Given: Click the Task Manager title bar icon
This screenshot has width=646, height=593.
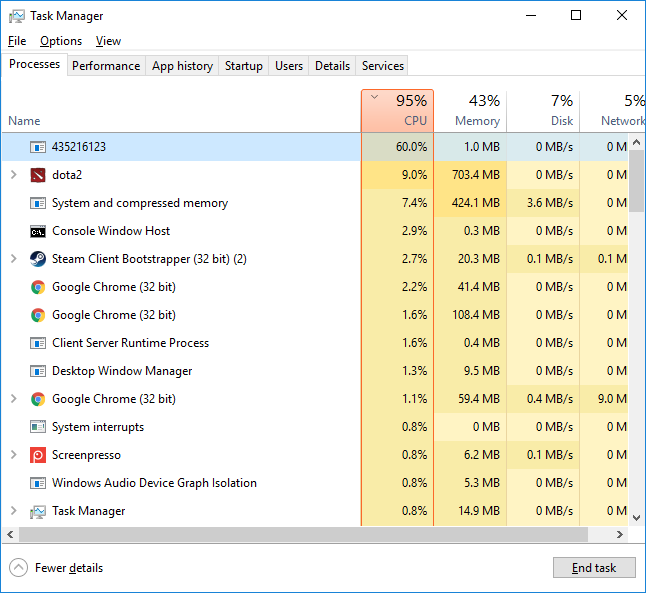Looking at the screenshot, I should (14, 16).
